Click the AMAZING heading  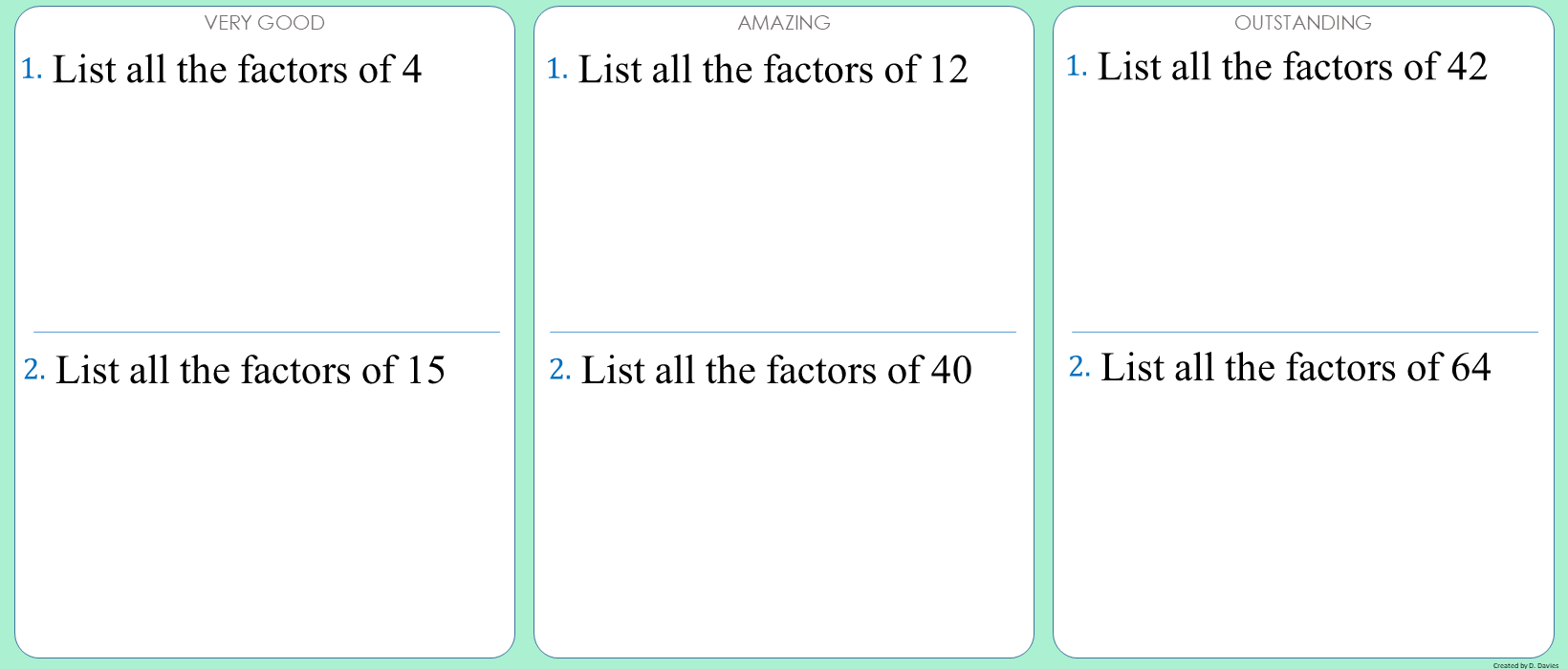coord(784,23)
